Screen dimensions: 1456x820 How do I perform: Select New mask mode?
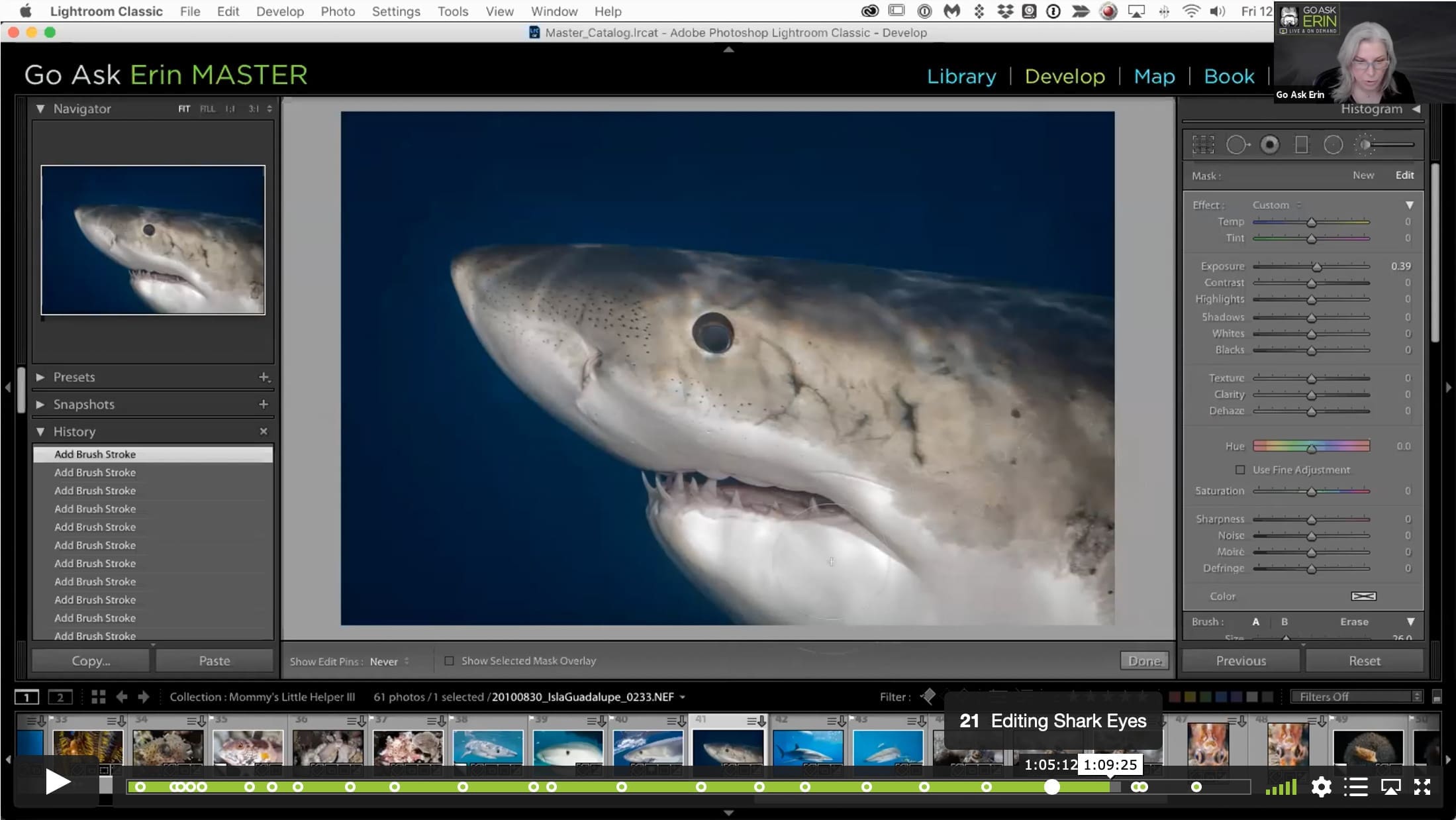tap(1363, 176)
